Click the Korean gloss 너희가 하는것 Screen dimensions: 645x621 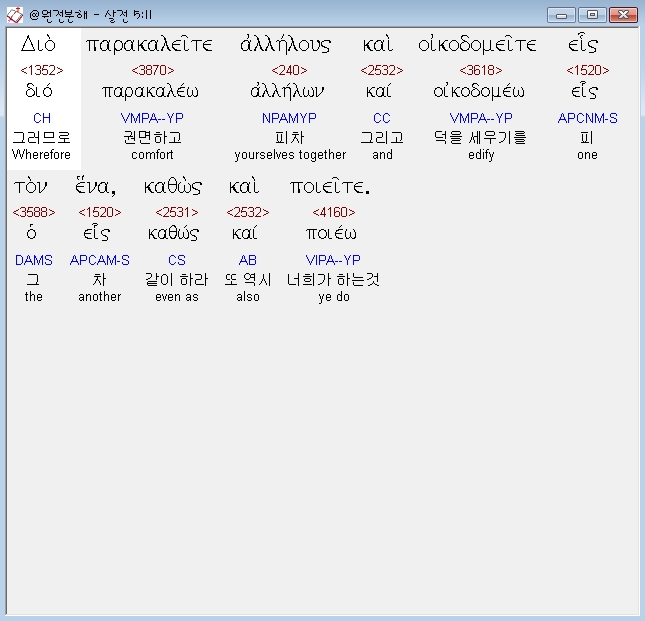click(x=333, y=280)
